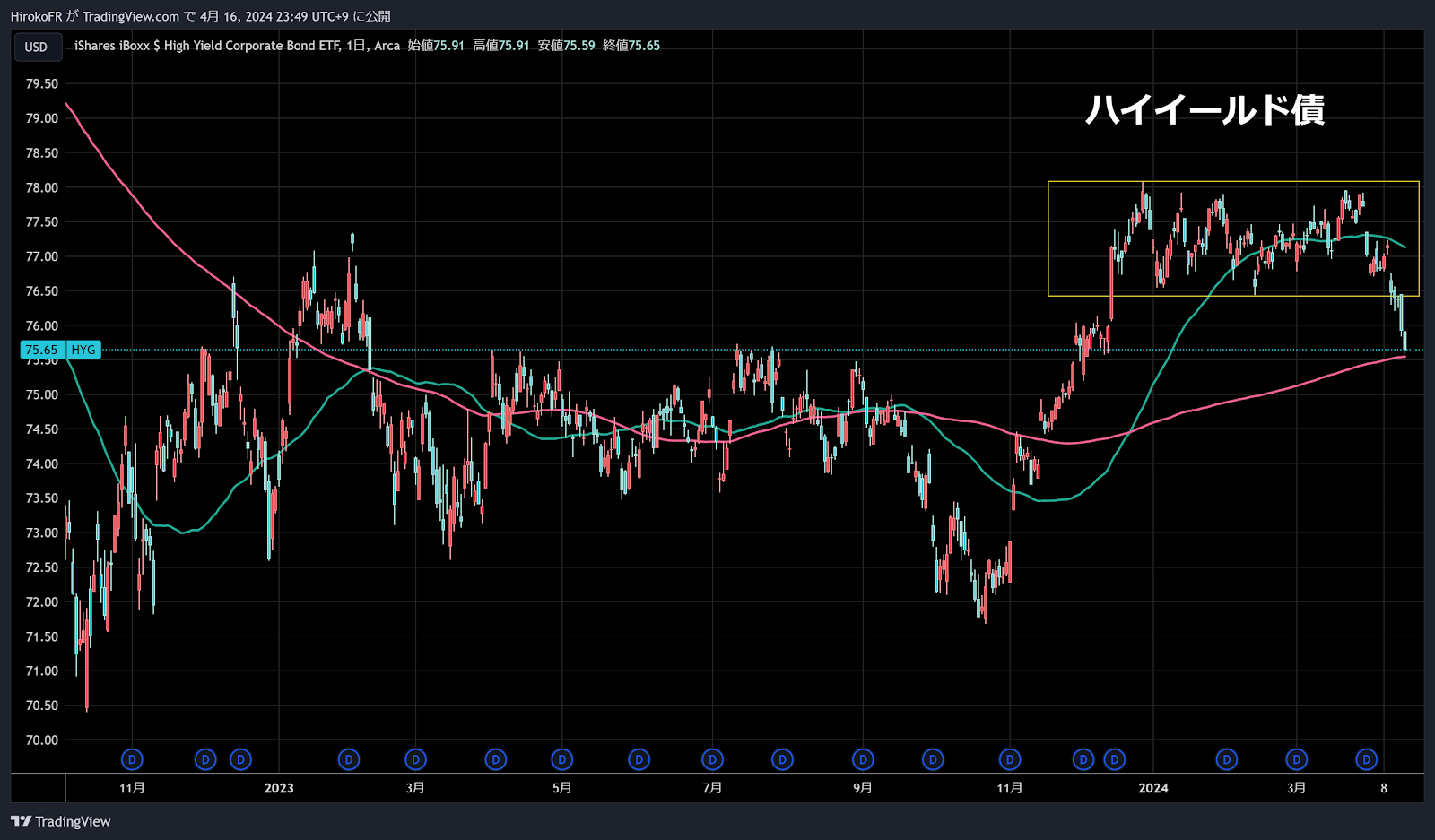Screen dimensions: 1435x840
Task: Click the 2023 label on time axis
Action: pos(279,788)
